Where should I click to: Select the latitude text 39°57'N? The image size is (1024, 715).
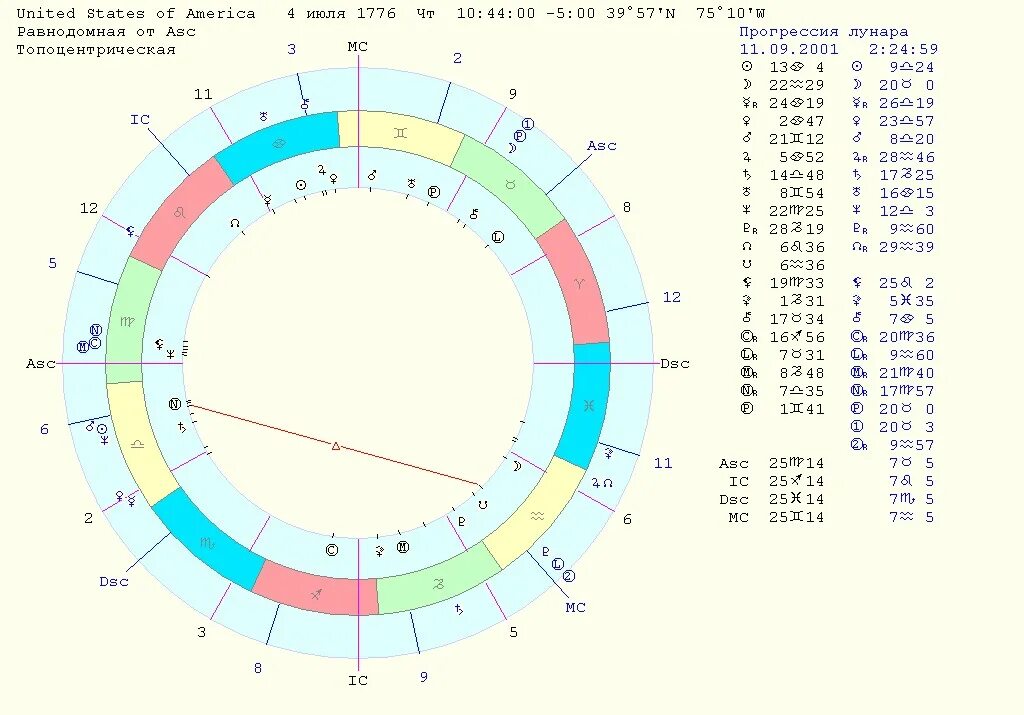(641, 13)
